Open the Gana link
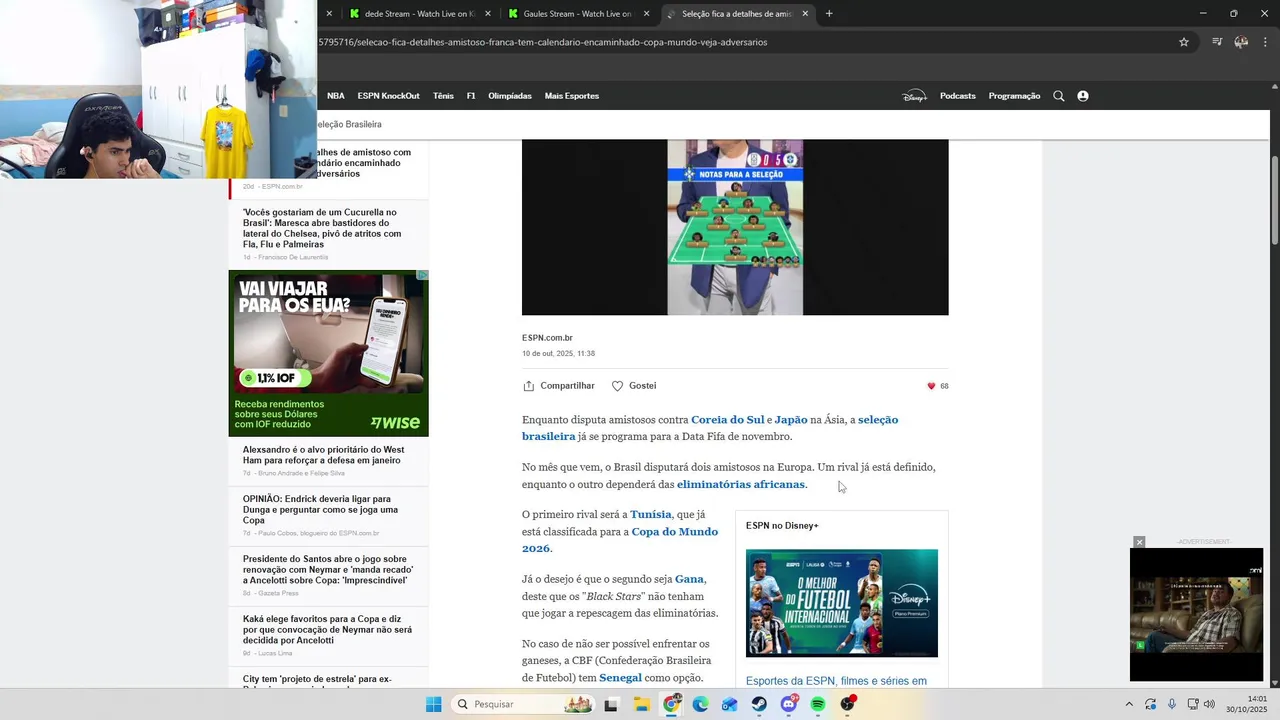Image resolution: width=1280 pixels, height=720 pixels. pos(689,579)
